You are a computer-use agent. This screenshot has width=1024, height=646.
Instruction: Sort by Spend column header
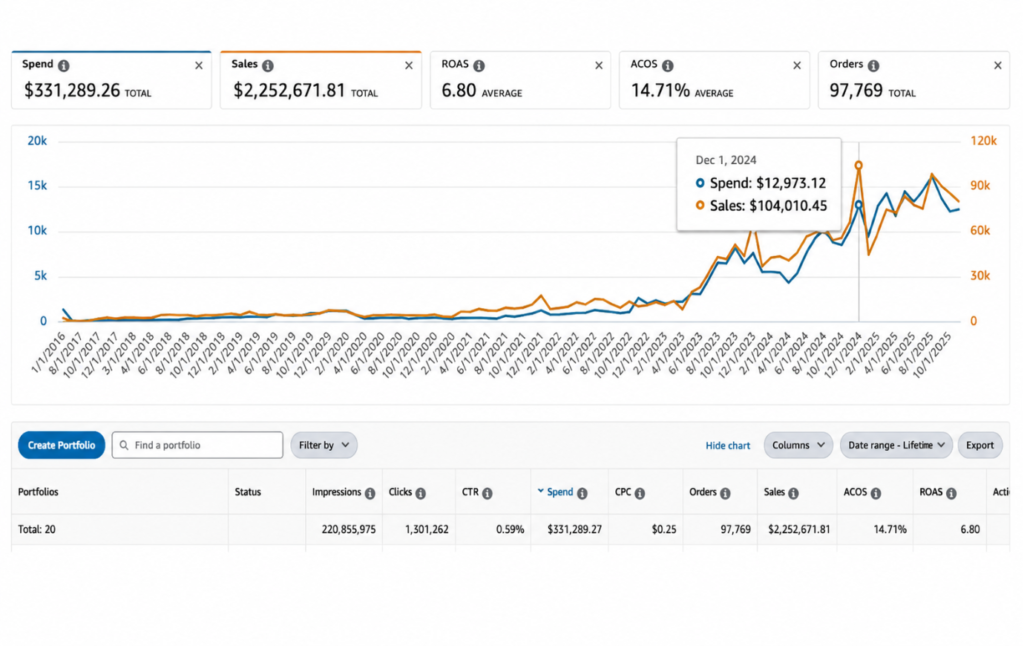click(x=560, y=492)
